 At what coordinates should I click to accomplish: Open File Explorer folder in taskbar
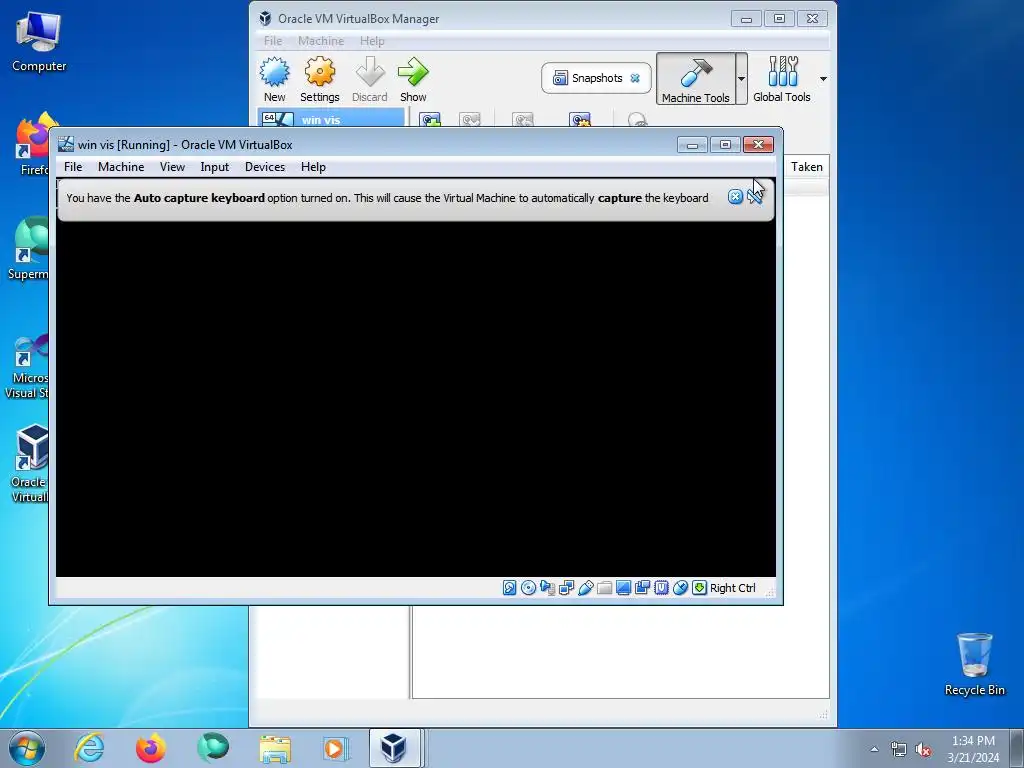coord(275,748)
